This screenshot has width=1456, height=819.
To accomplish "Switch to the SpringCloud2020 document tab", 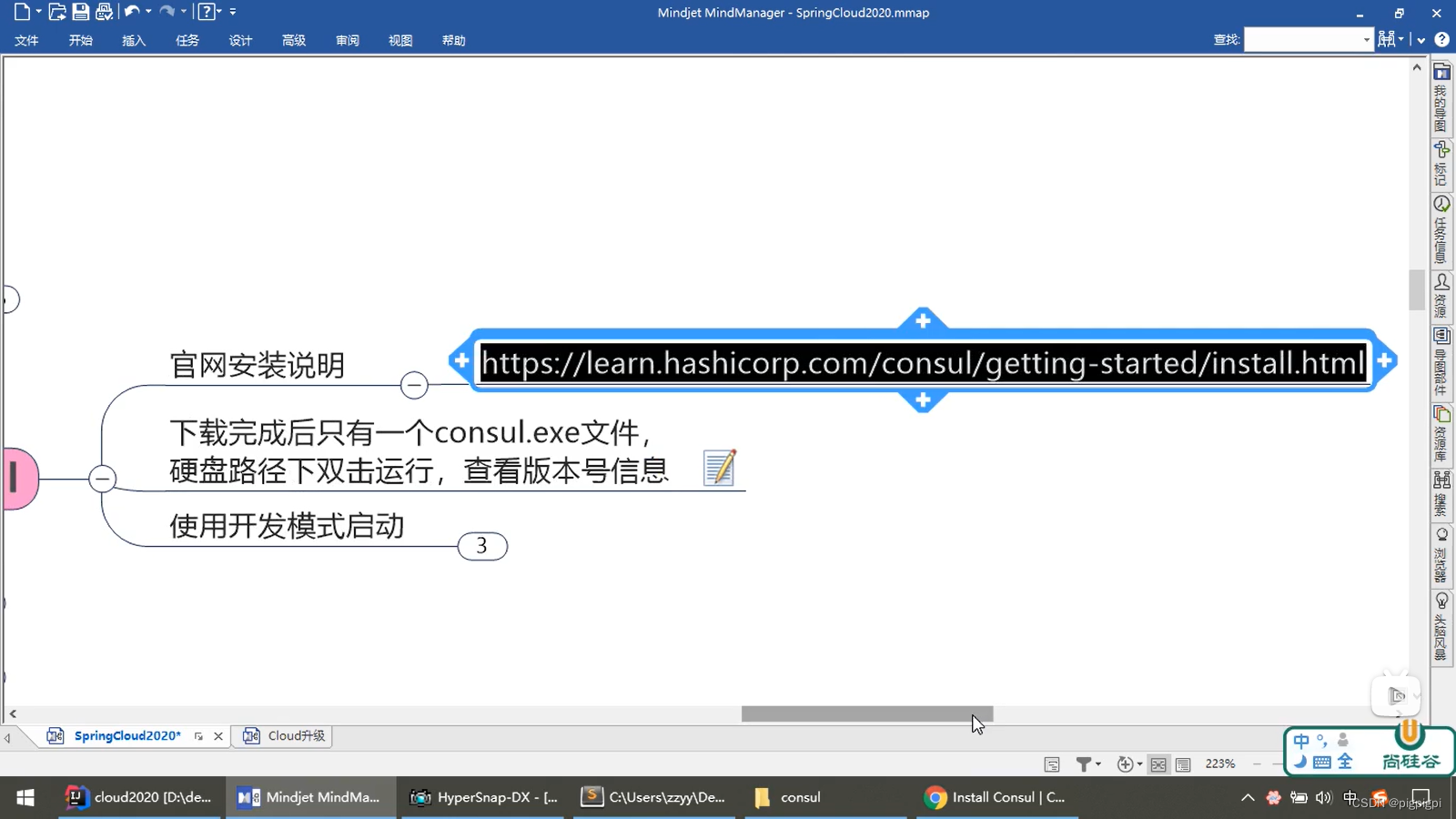I will (x=127, y=735).
